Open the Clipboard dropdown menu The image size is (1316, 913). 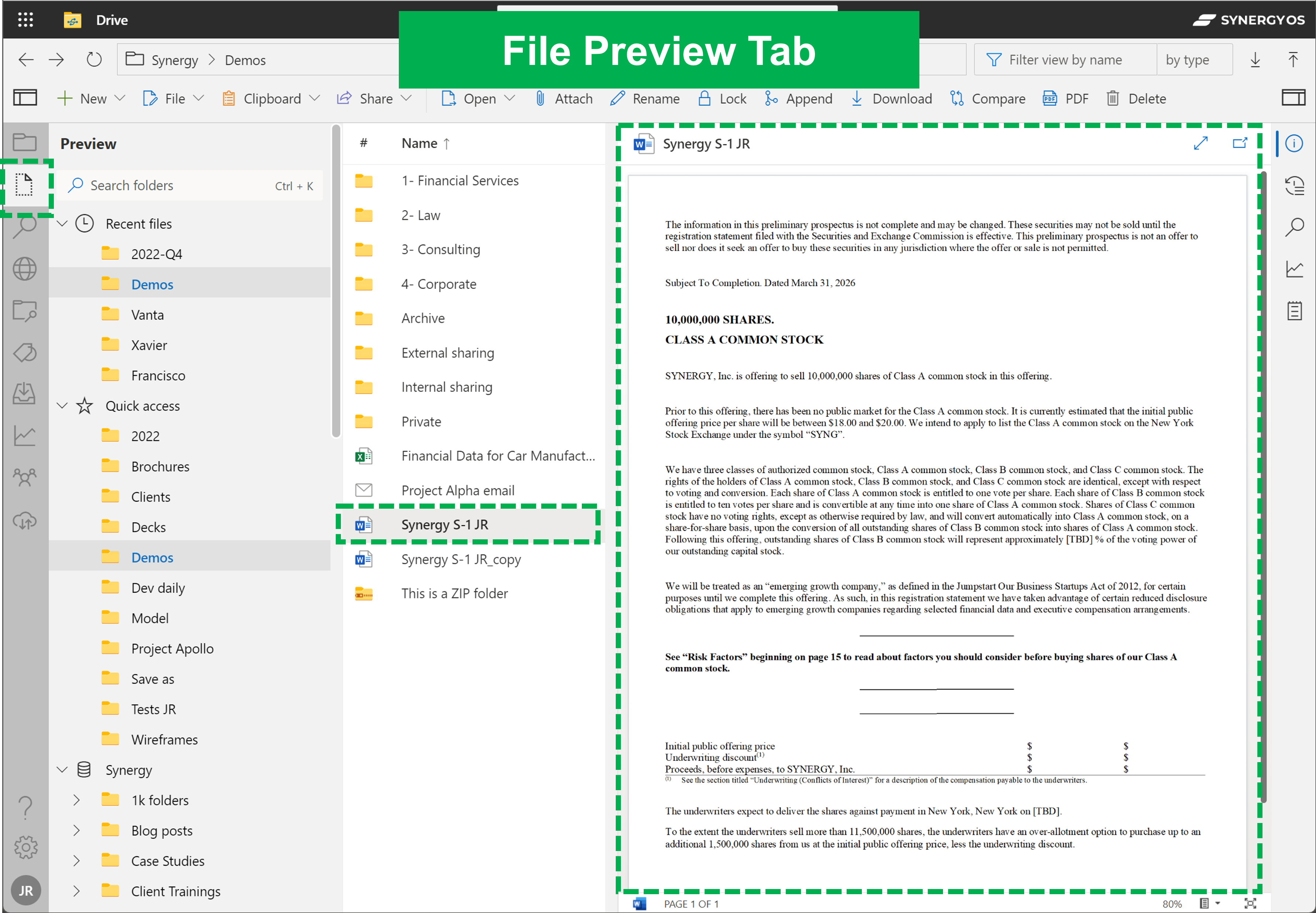click(271, 98)
